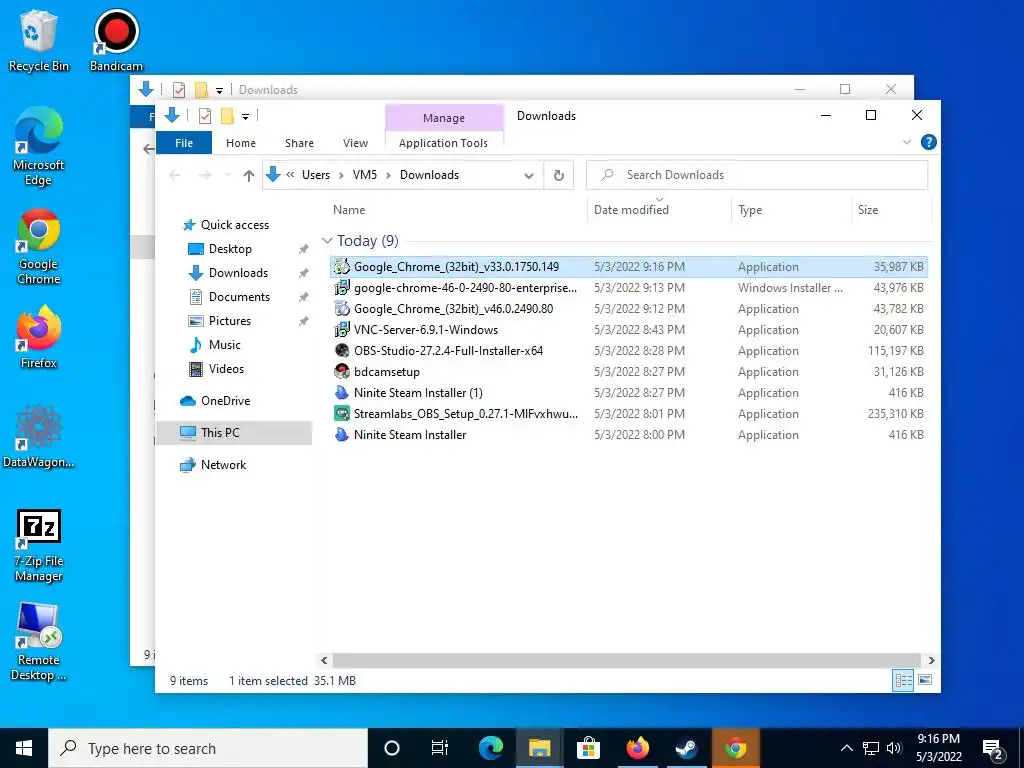Select Quick access in navigation pane

click(x=226, y=225)
